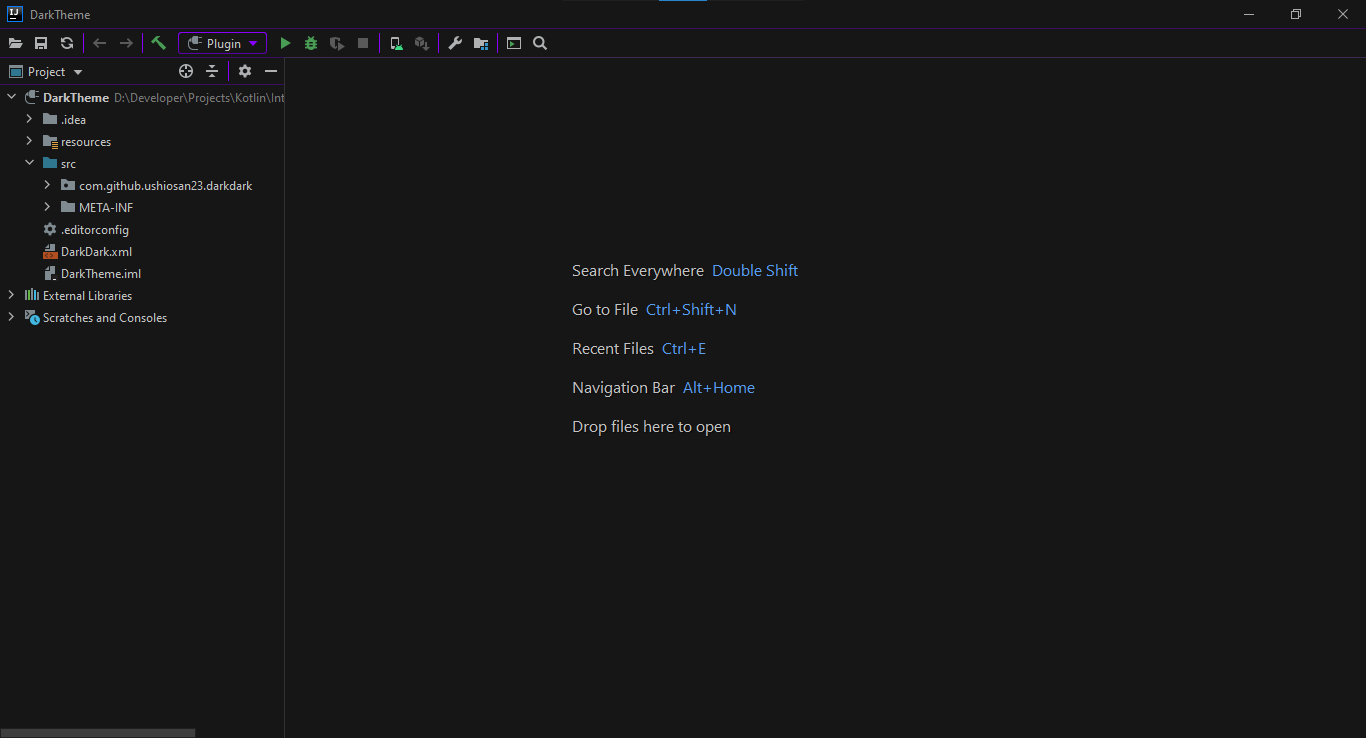Screen dimensions: 1366x738
Task: Click the horizontal scrollbar below the Project tree
Action: [x=98, y=732]
